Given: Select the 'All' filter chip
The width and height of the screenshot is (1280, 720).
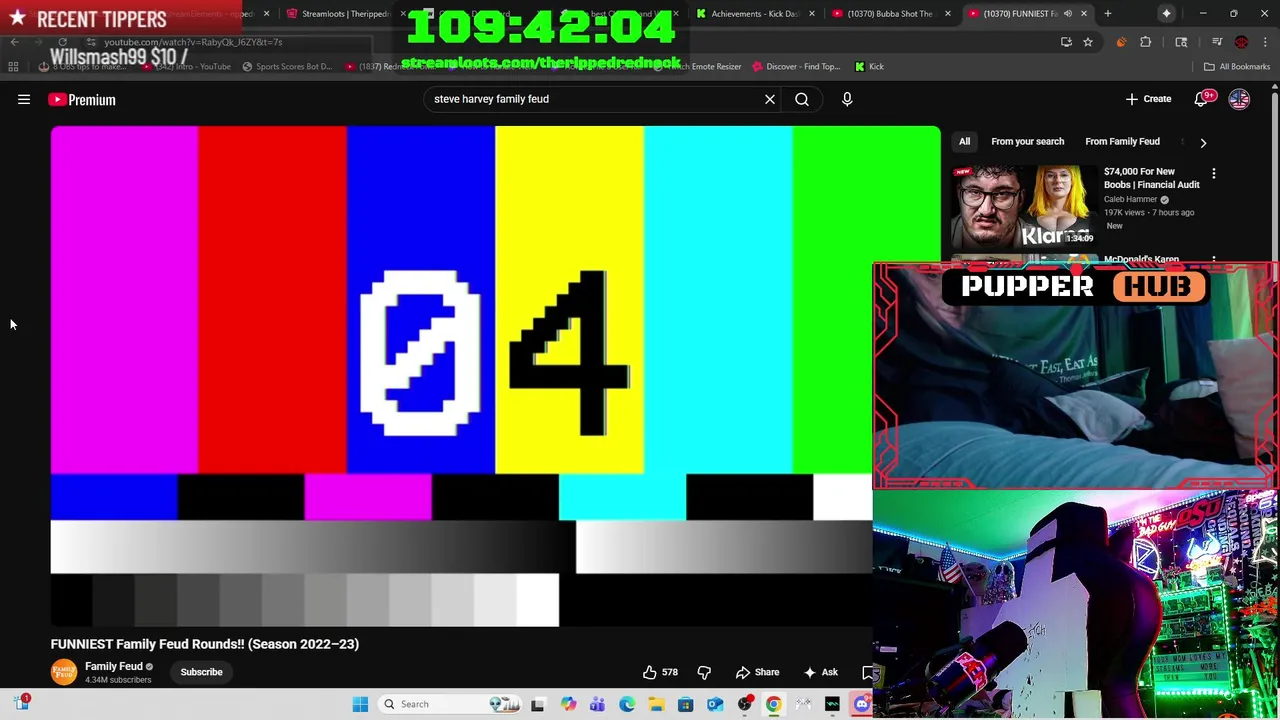Looking at the screenshot, I should 964,142.
